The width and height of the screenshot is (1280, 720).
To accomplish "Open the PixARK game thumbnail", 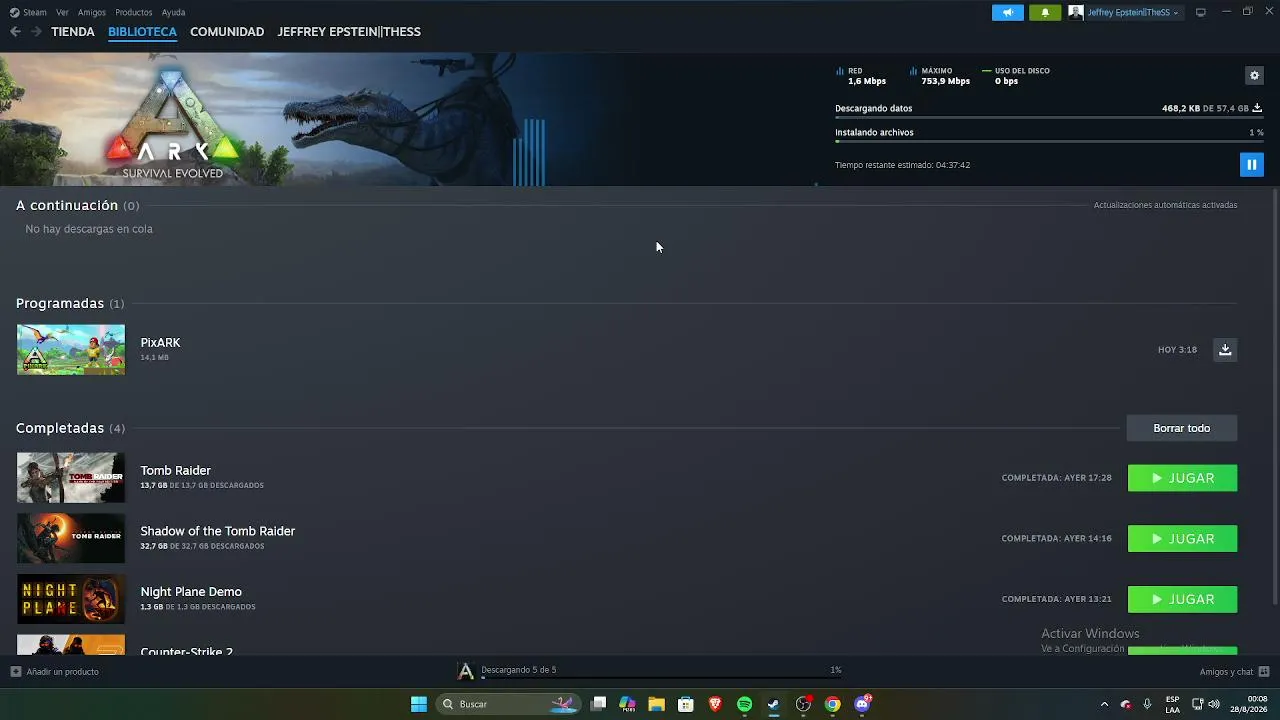I will click(71, 349).
